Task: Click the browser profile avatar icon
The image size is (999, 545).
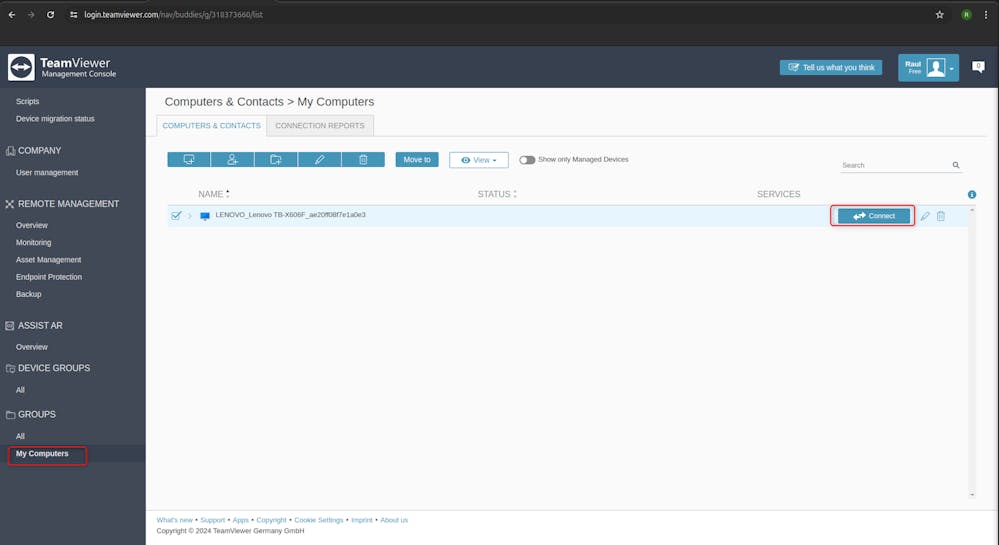Action: [x=967, y=15]
